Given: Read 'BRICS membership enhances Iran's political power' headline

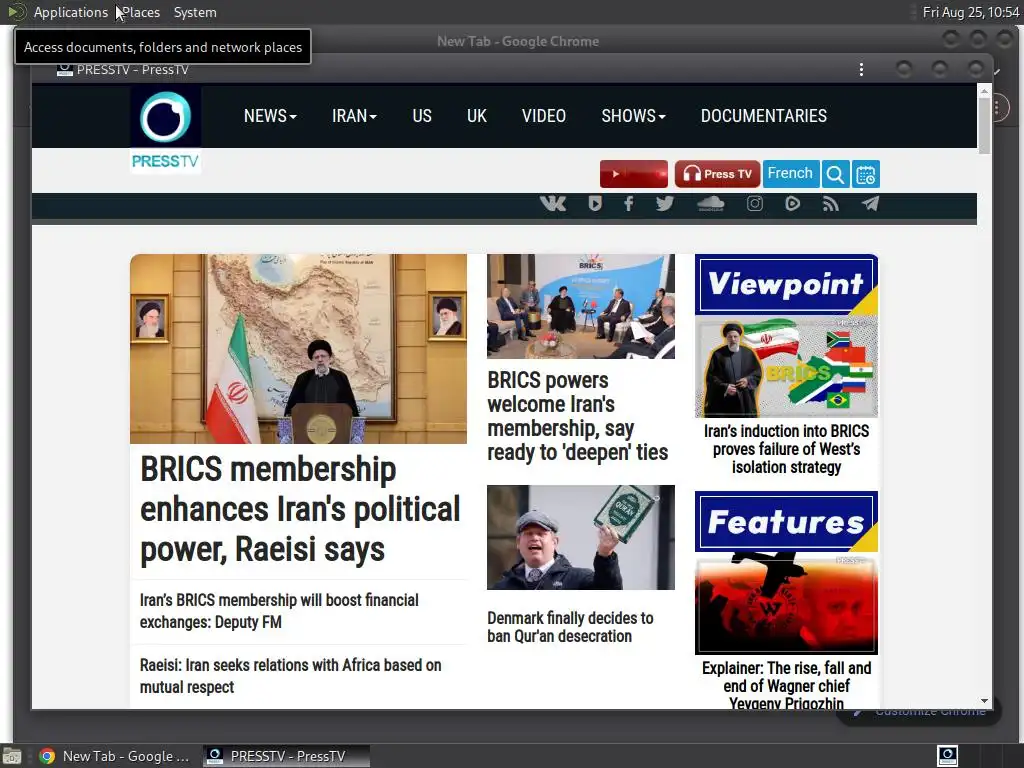Looking at the screenshot, I should [x=300, y=509].
